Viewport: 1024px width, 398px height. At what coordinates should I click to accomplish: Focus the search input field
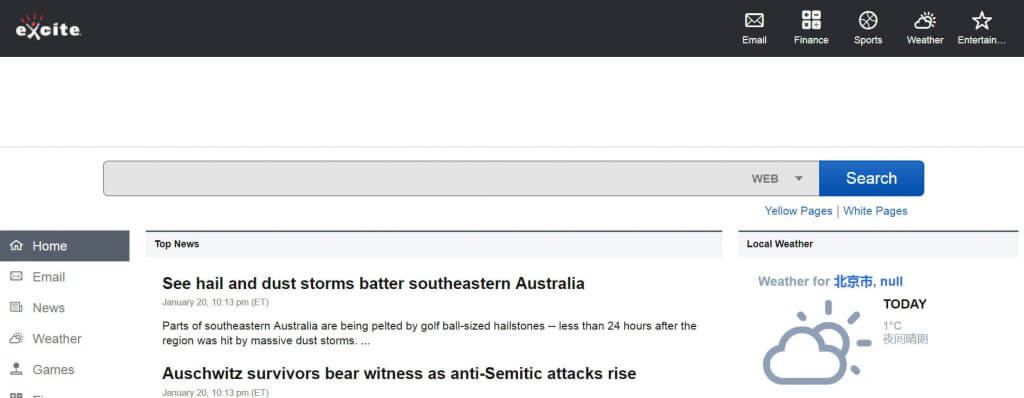[424, 178]
